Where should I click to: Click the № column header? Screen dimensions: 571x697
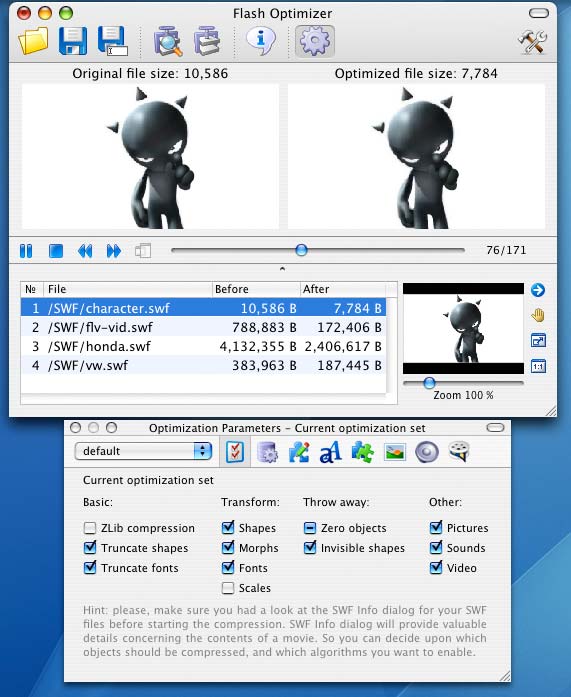pos(32,289)
